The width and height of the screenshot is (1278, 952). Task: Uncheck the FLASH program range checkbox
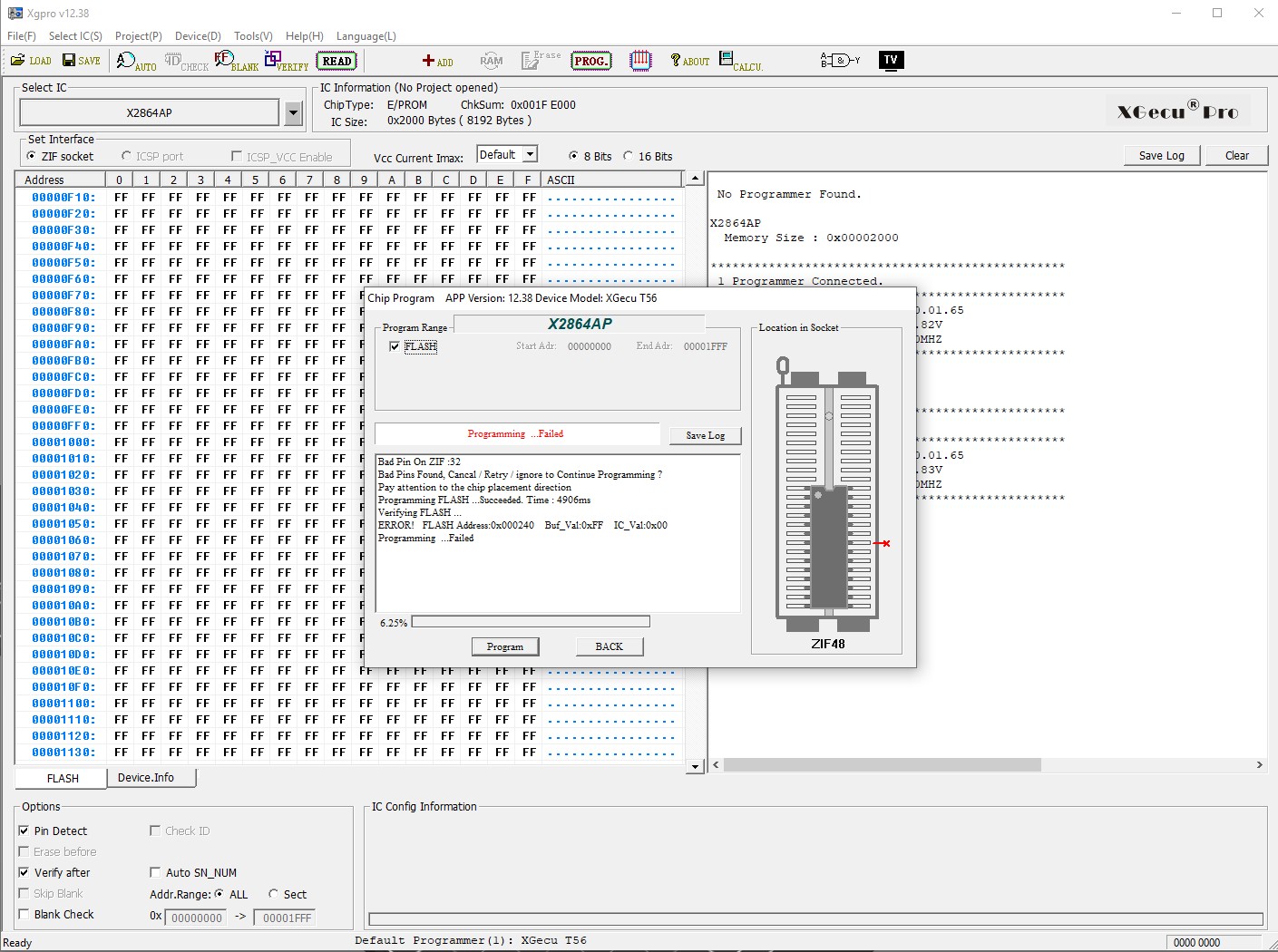coord(395,346)
